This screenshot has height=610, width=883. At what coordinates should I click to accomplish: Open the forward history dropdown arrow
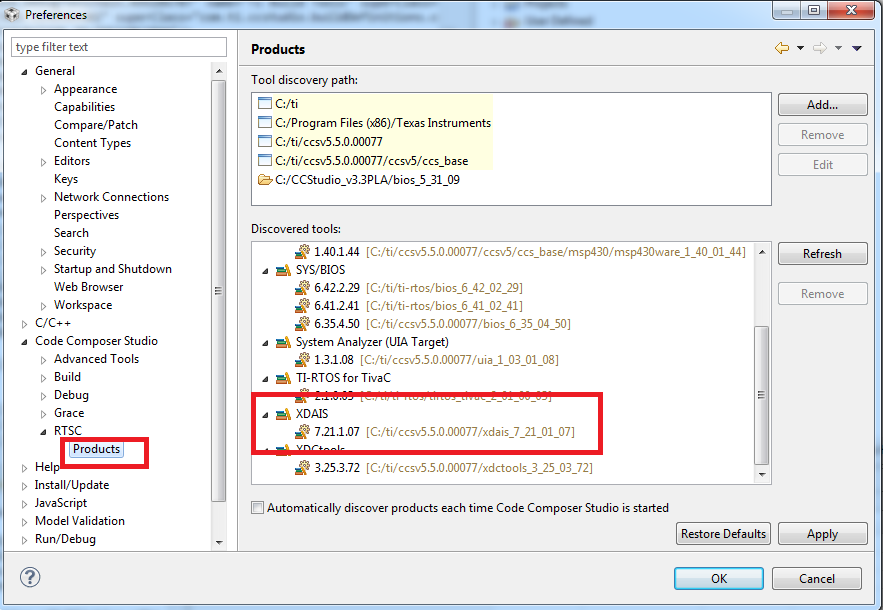(x=838, y=48)
